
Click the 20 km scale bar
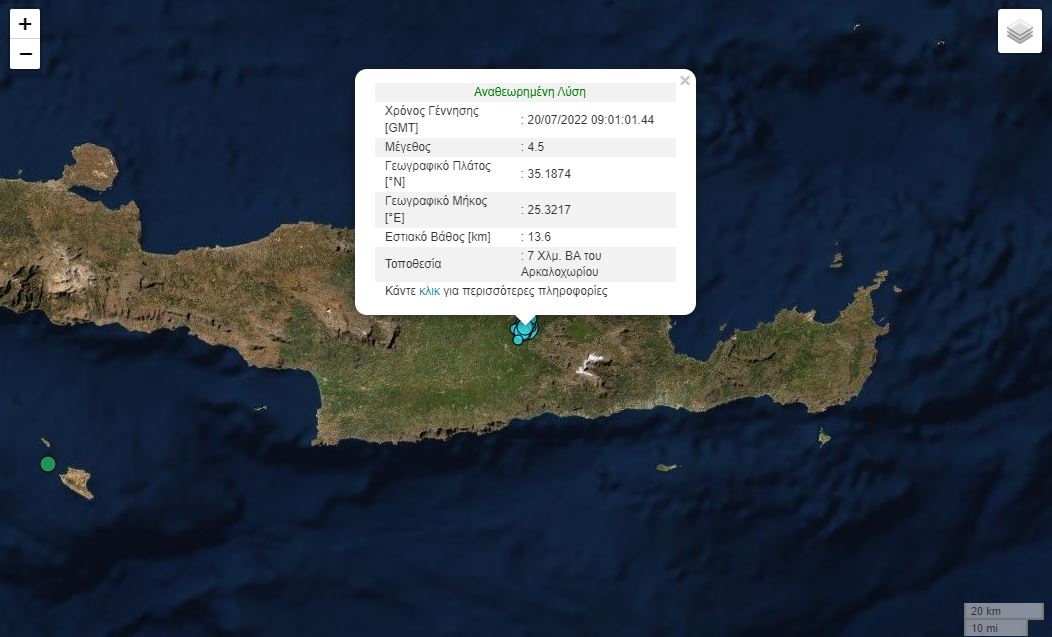(x=989, y=611)
